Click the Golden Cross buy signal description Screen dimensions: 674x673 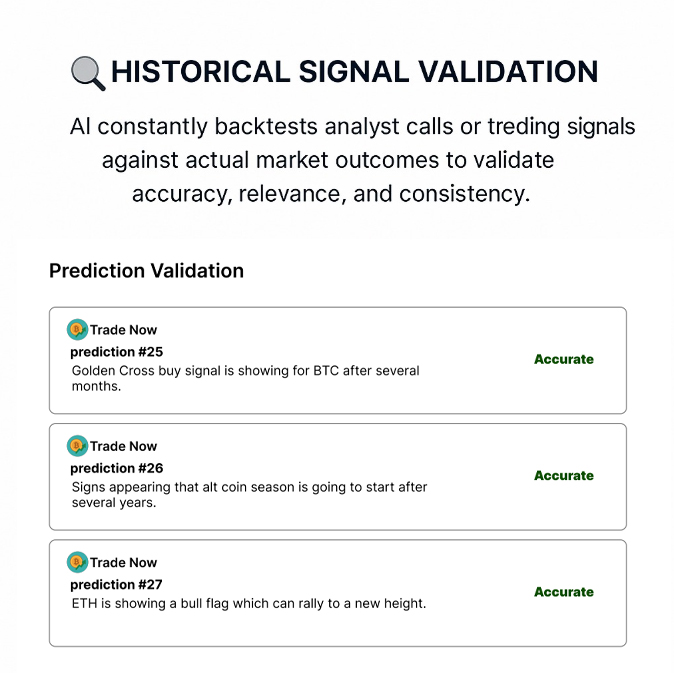tap(245, 378)
